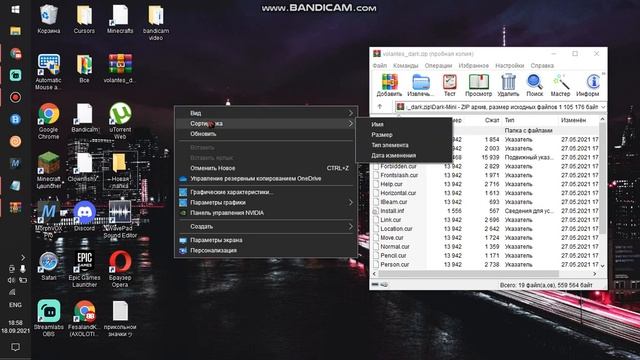The width and height of the screenshot is (640, 360).
Task: Open OneDrive backup management menu entry
Action: click(x=266, y=179)
